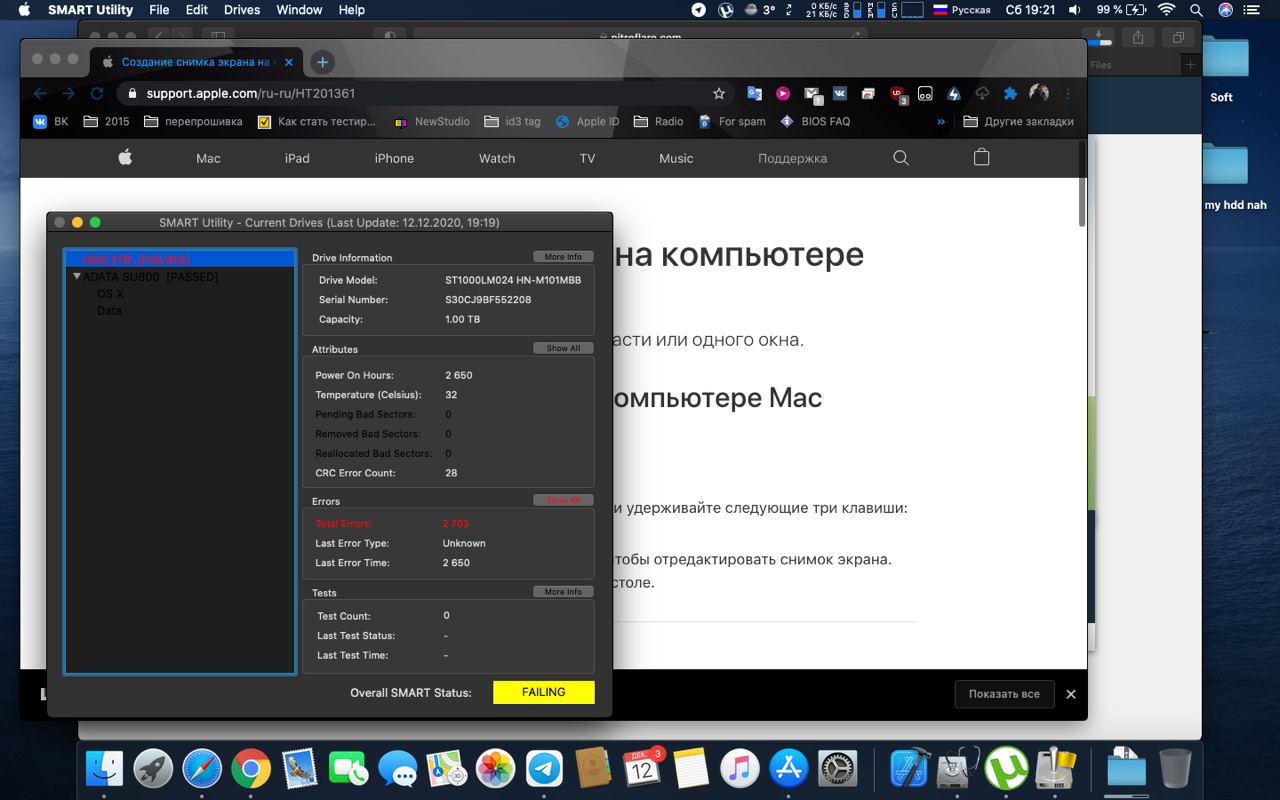Image resolution: width=1280 pixels, height=800 pixels.
Task: Open System Preferences from the Dock
Action: (x=838, y=769)
